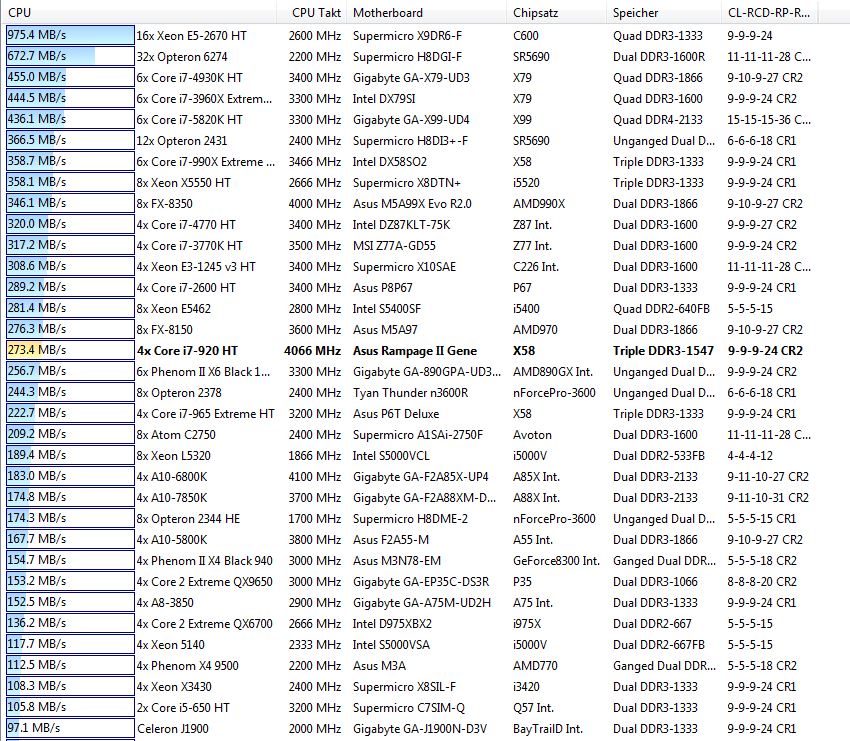Select the 4x Core i7-3770K HT entry
Image resolution: width=850 pixels, height=741 pixels.
[x=189, y=246]
